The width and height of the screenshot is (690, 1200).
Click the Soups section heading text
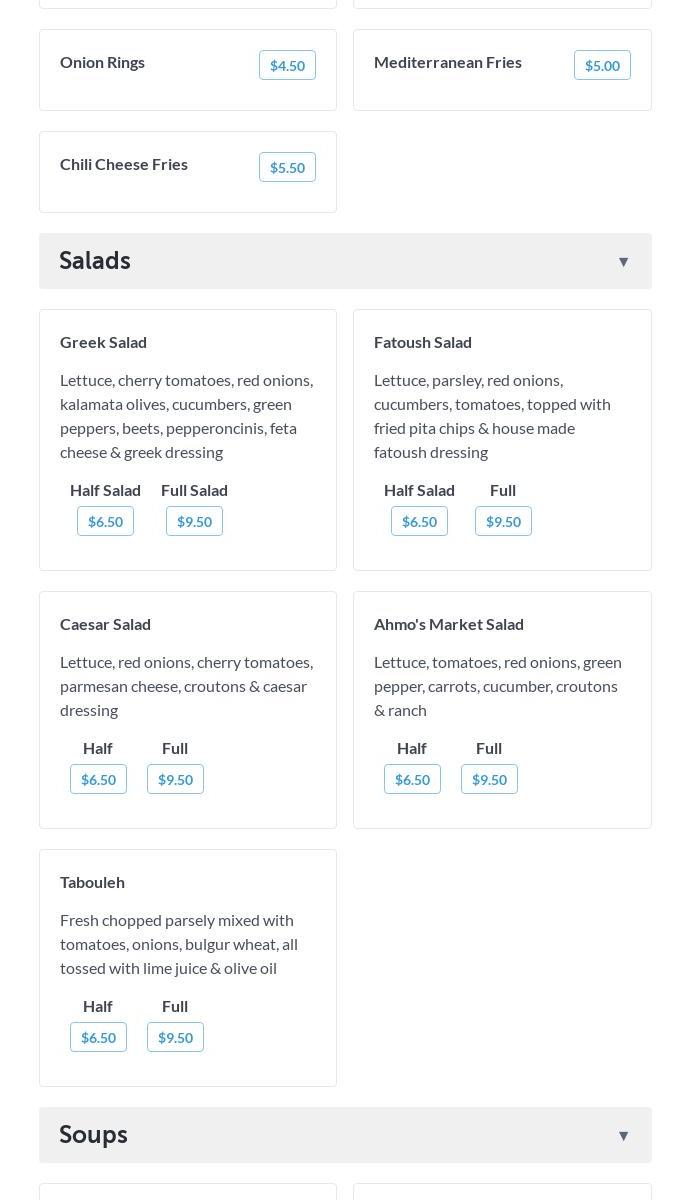pyautogui.click(x=93, y=1135)
